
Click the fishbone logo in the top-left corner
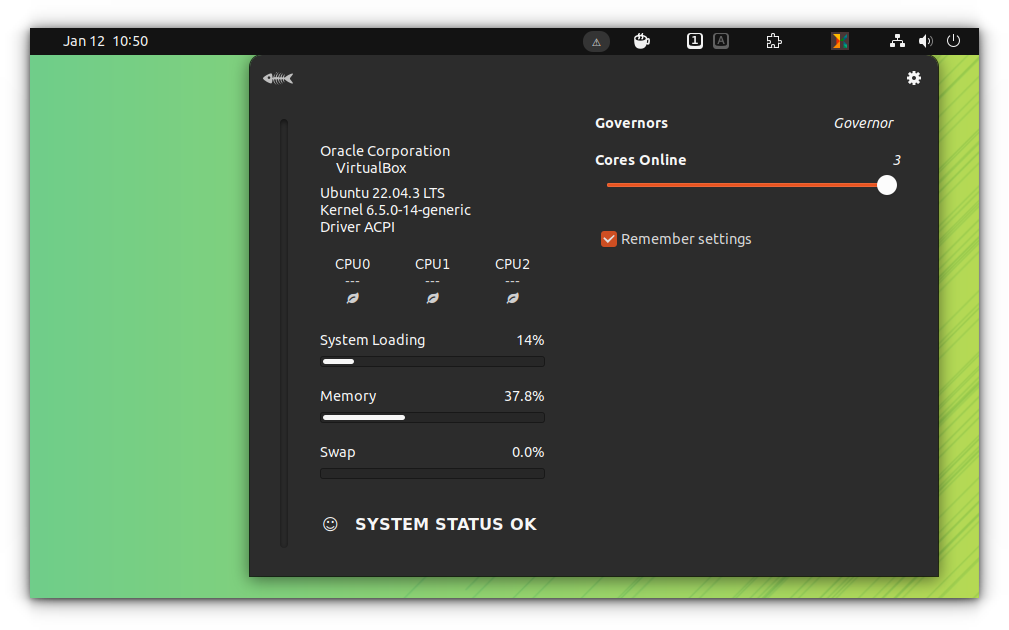point(277,77)
